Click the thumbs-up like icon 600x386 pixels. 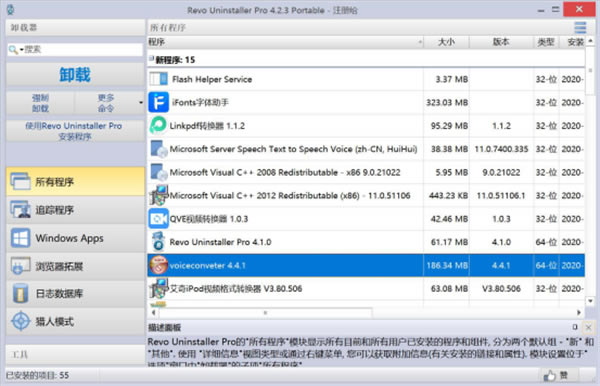549,376
